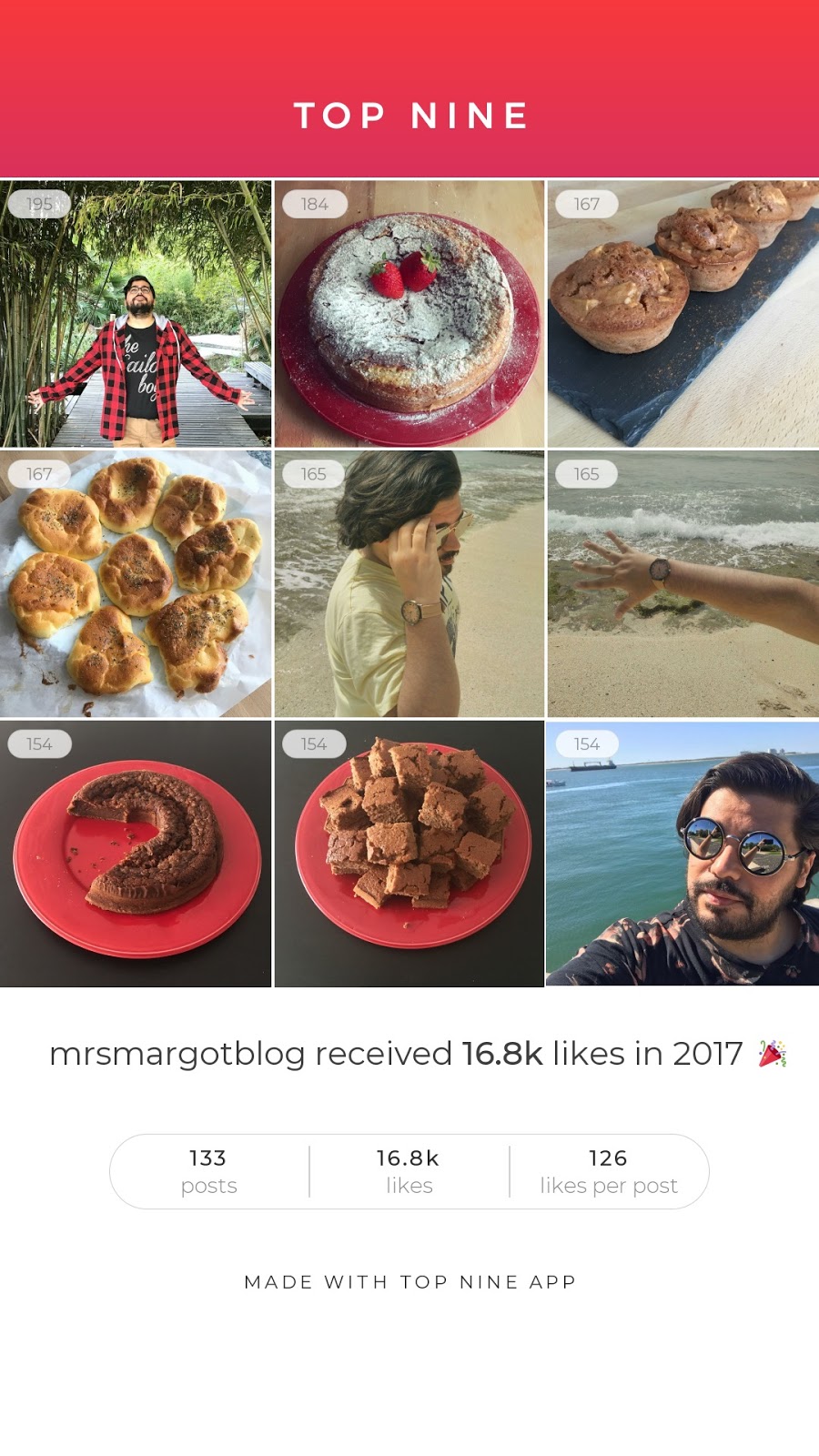View the man in yellow shirt beach photo

pyautogui.click(x=409, y=584)
